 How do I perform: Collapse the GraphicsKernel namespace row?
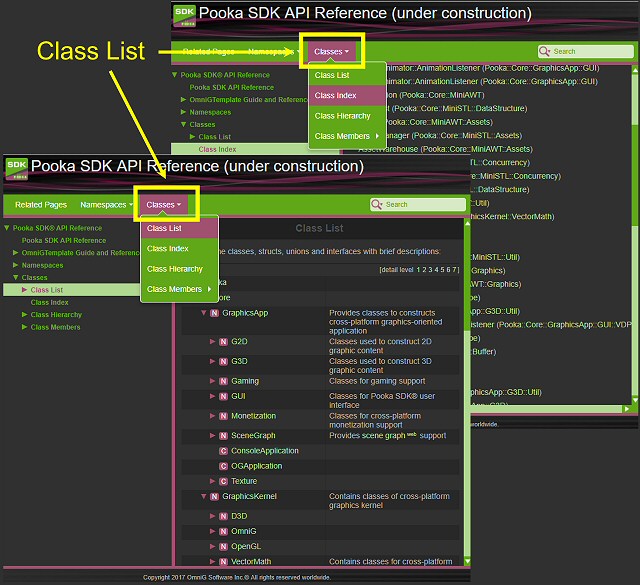point(204,496)
